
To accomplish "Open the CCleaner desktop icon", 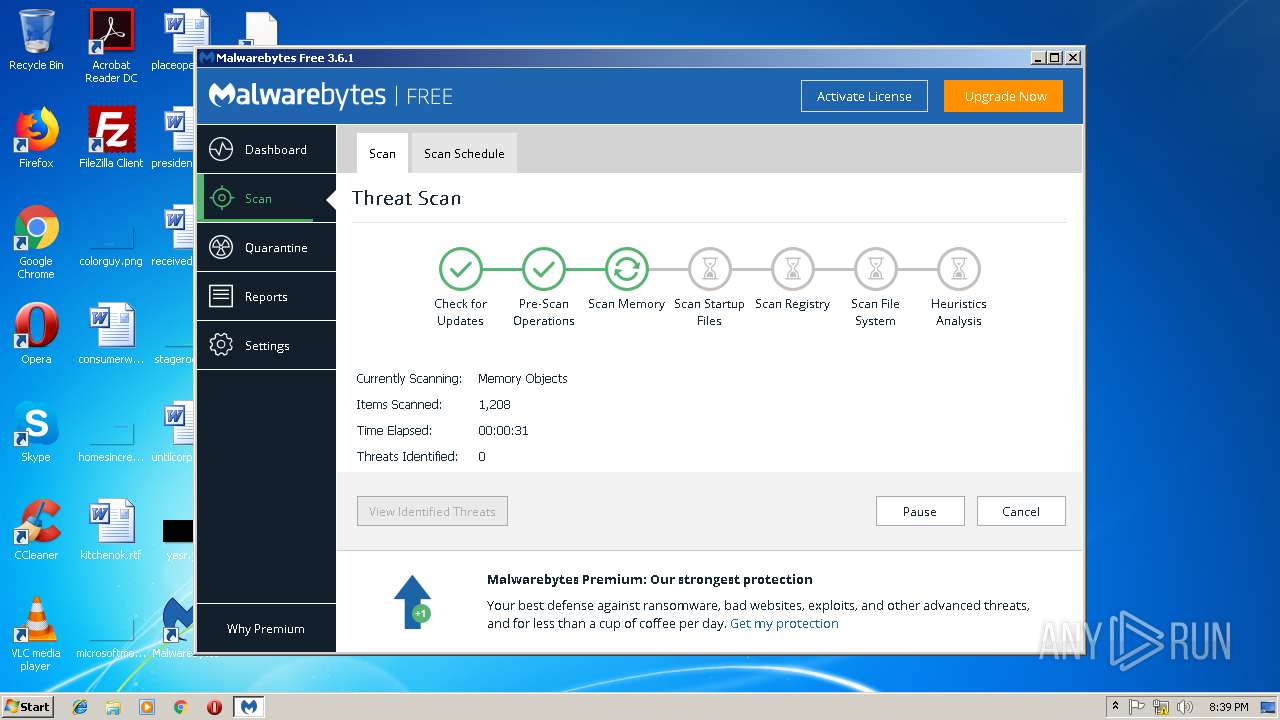I will pos(36,530).
